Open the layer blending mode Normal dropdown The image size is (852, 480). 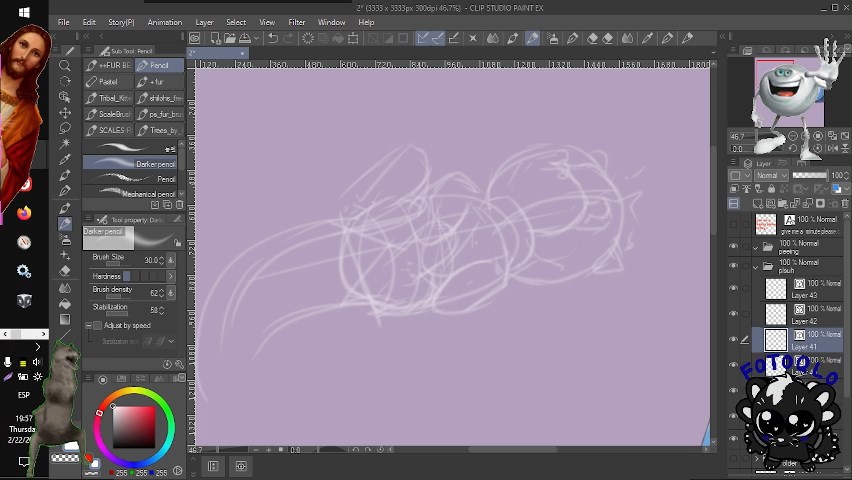(773, 175)
